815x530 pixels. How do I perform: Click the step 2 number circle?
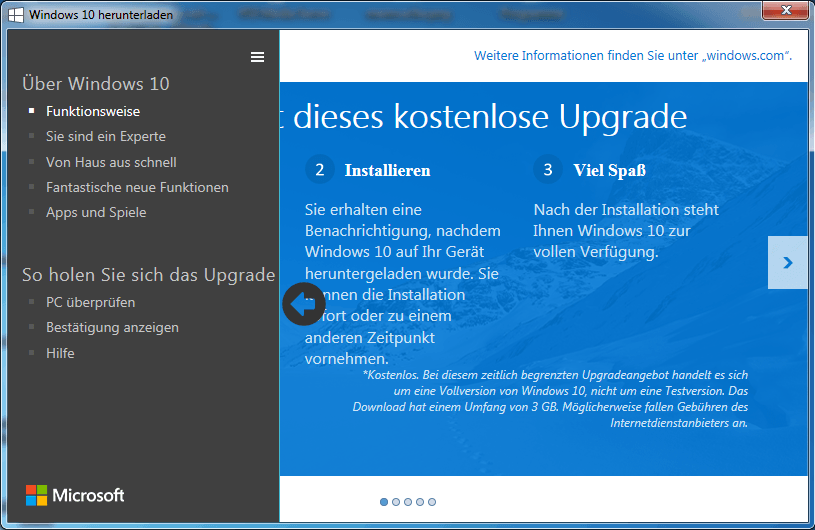click(x=320, y=169)
